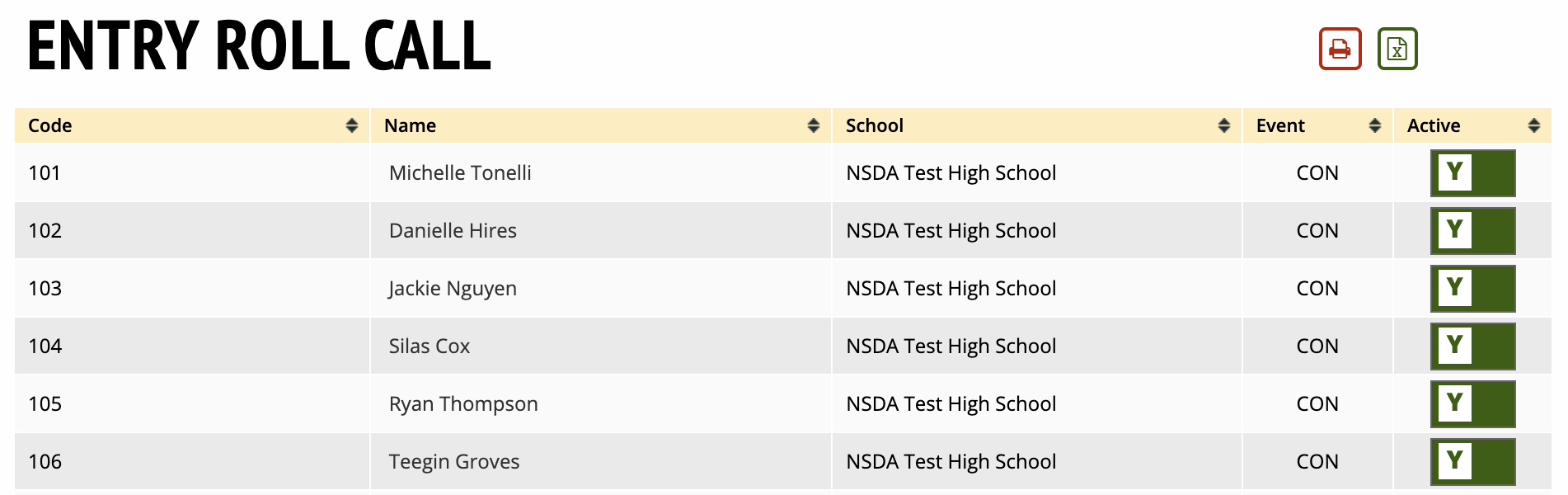Switch off Ryan Thompson's active toggle
This screenshot has height=495, width=1568.
coord(1472,404)
